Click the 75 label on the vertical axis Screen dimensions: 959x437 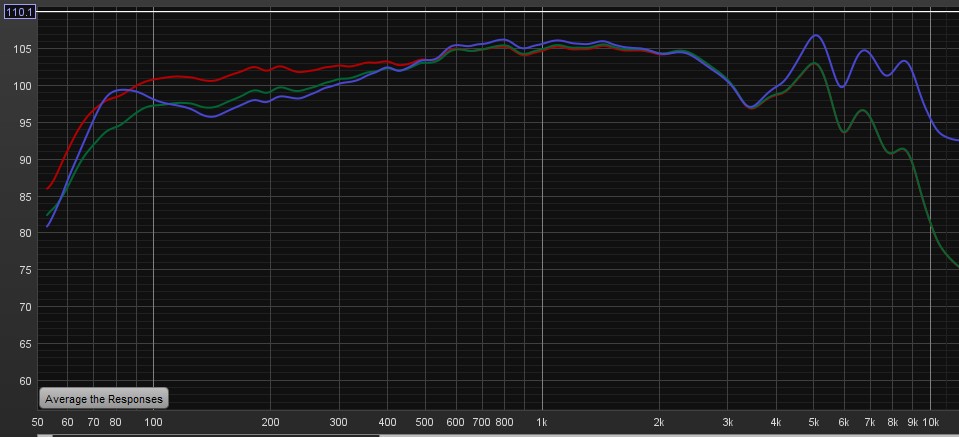coord(24,270)
